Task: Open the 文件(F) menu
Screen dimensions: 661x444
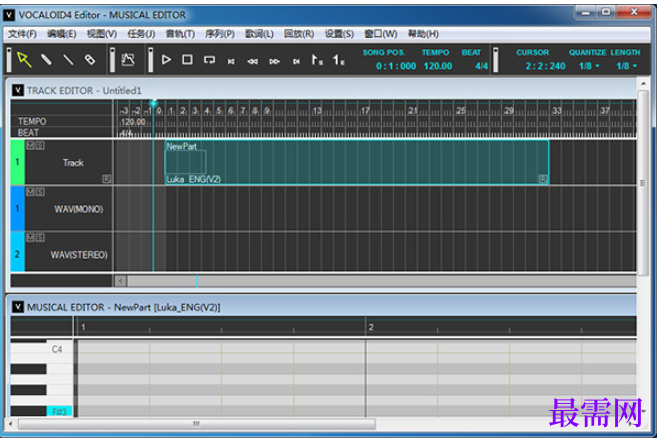Action: click(x=22, y=34)
